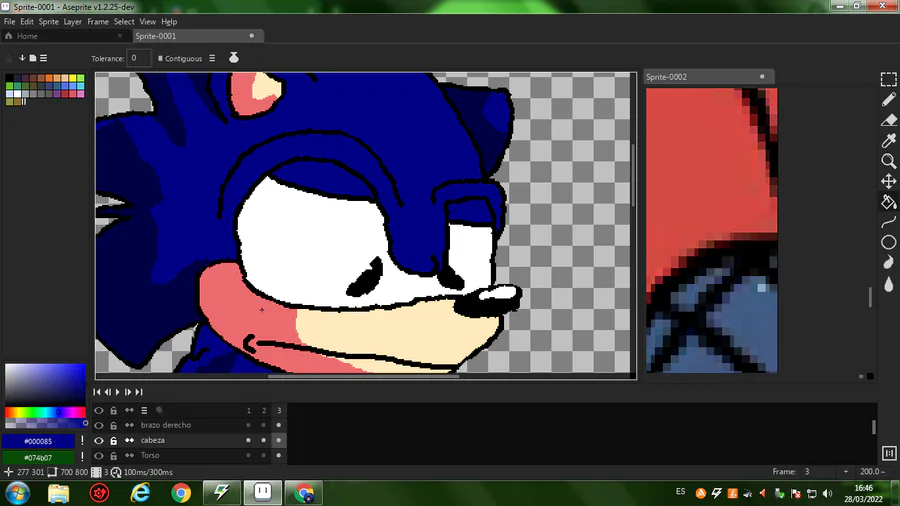Screen dimensions: 900x506
Task: Switch to the Sprite-0001 tab
Action: pyautogui.click(x=198, y=36)
